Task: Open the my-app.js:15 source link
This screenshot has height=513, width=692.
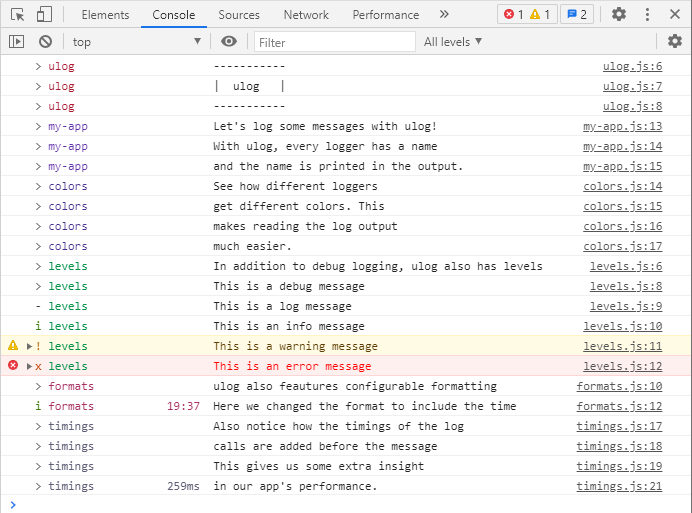Action: [x=623, y=166]
